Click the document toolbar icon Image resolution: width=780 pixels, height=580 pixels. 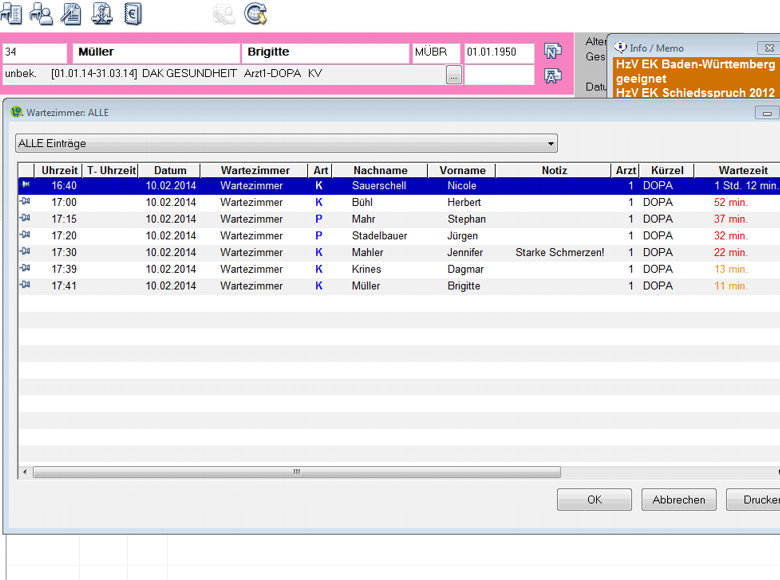(72, 13)
